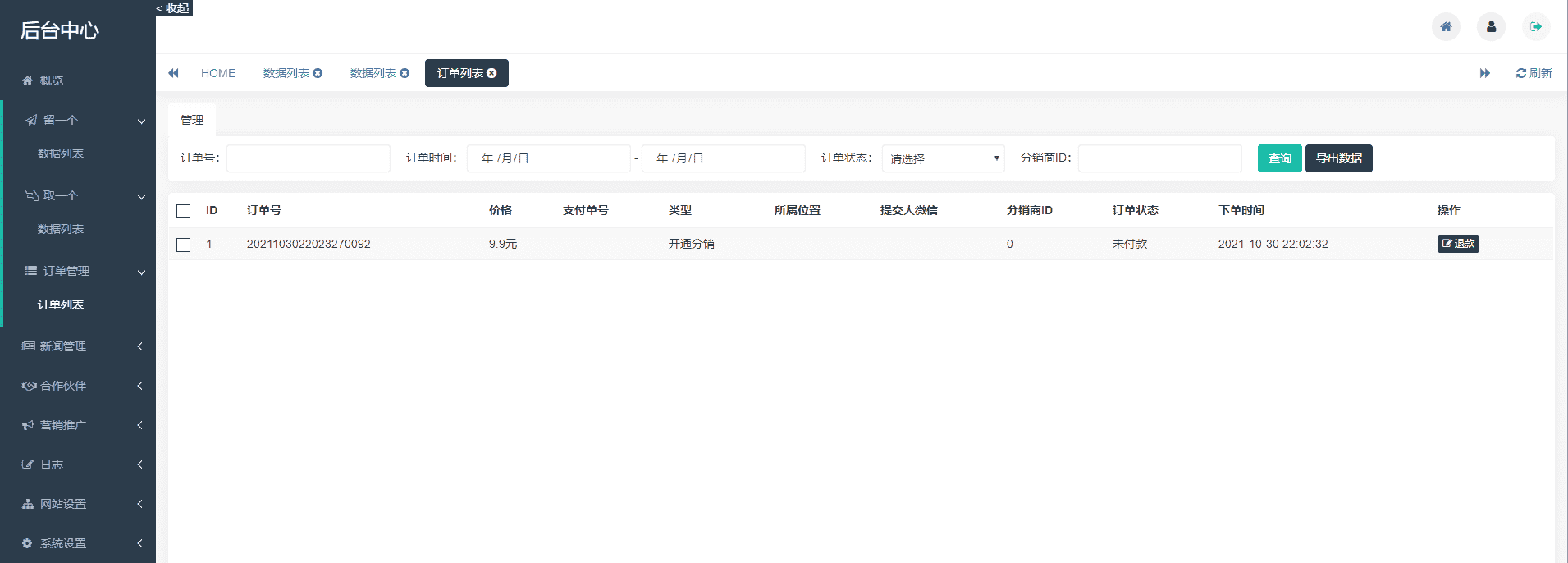Open the 订单状态 dropdown

pyautogui.click(x=943, y=158)
